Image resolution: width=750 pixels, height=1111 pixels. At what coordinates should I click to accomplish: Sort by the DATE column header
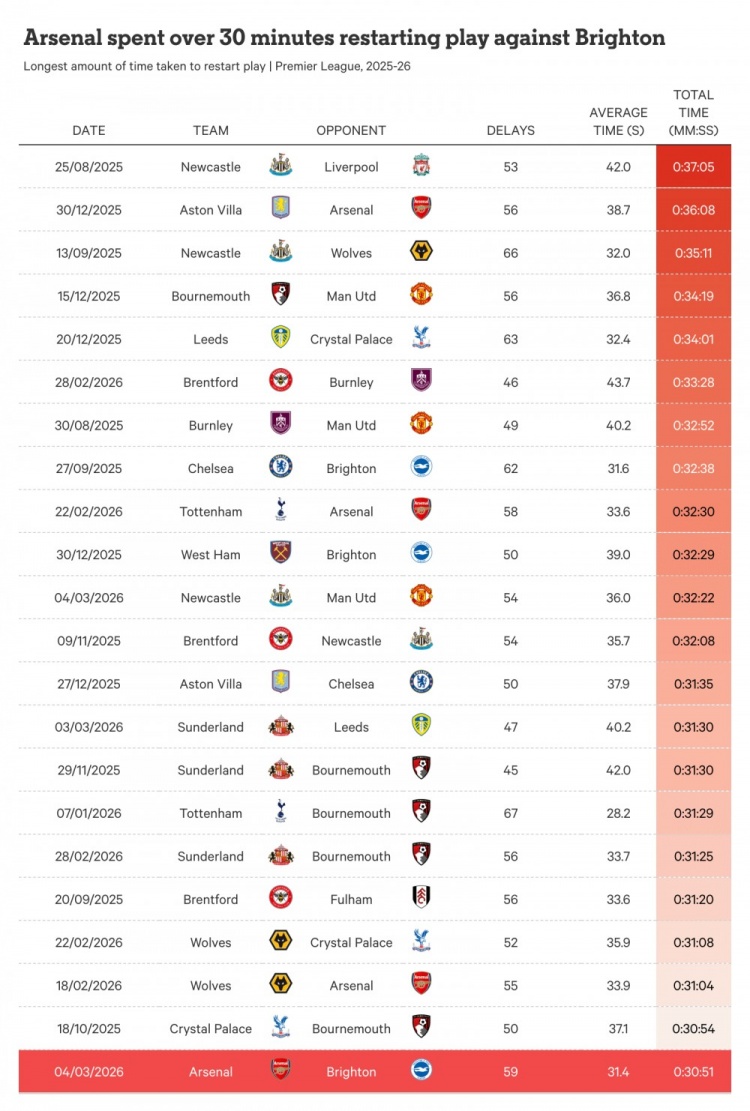pyautogui.click(x=88, y=130)
